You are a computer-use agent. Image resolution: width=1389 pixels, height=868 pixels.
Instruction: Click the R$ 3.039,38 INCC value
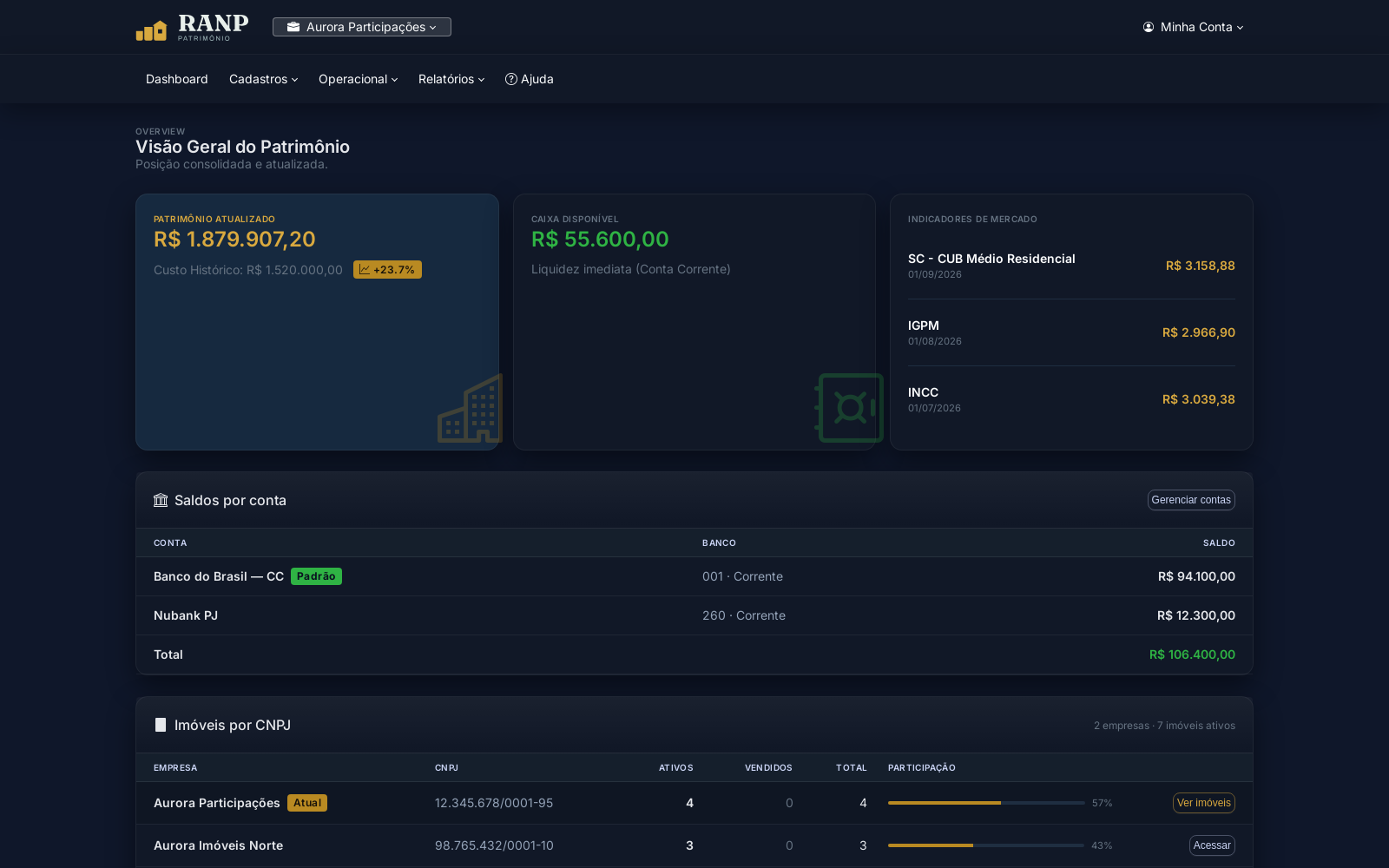1198,399
